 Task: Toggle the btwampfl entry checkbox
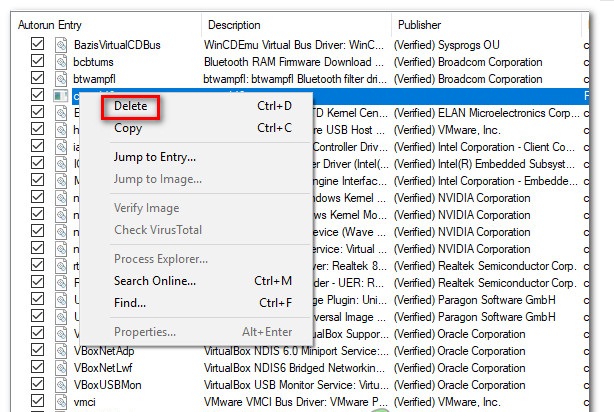[38, 78]
